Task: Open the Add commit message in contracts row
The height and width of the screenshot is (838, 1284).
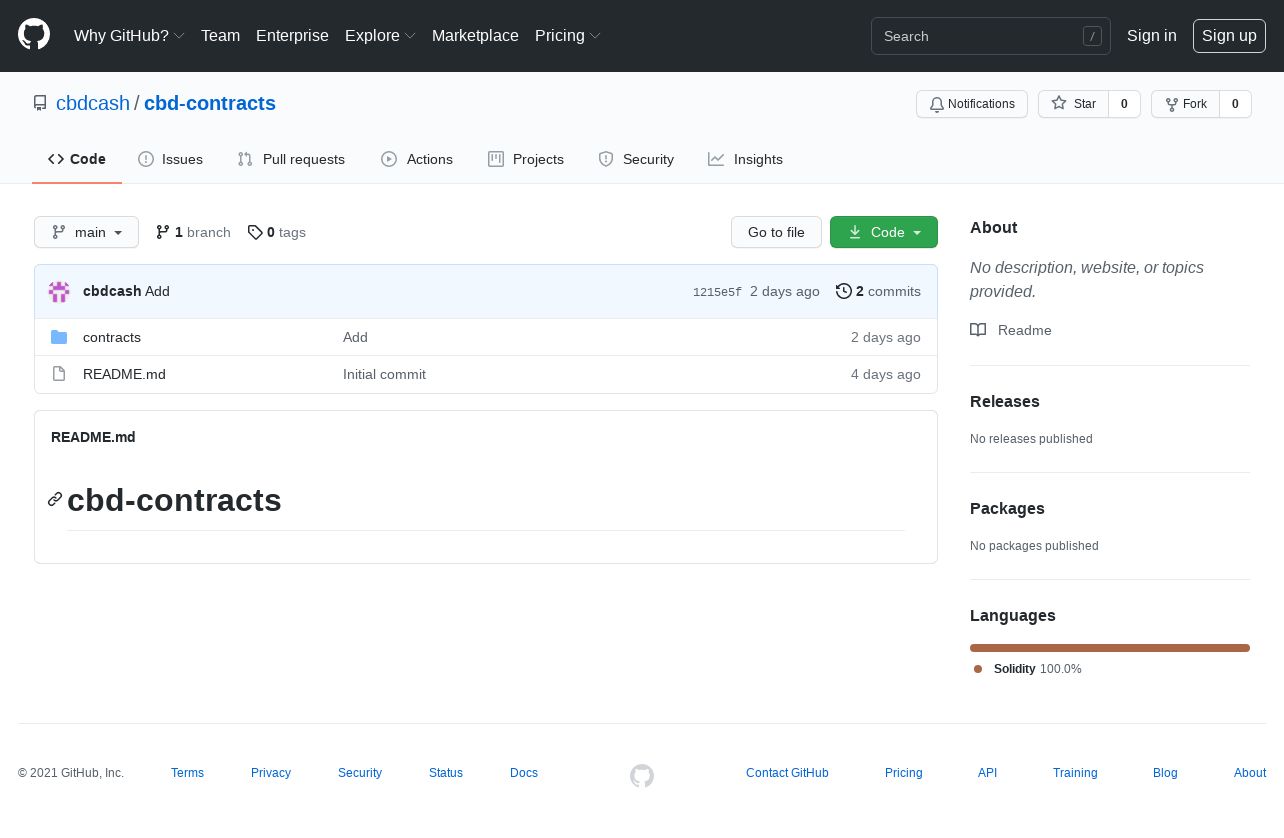Action: [x=355, y=337]
